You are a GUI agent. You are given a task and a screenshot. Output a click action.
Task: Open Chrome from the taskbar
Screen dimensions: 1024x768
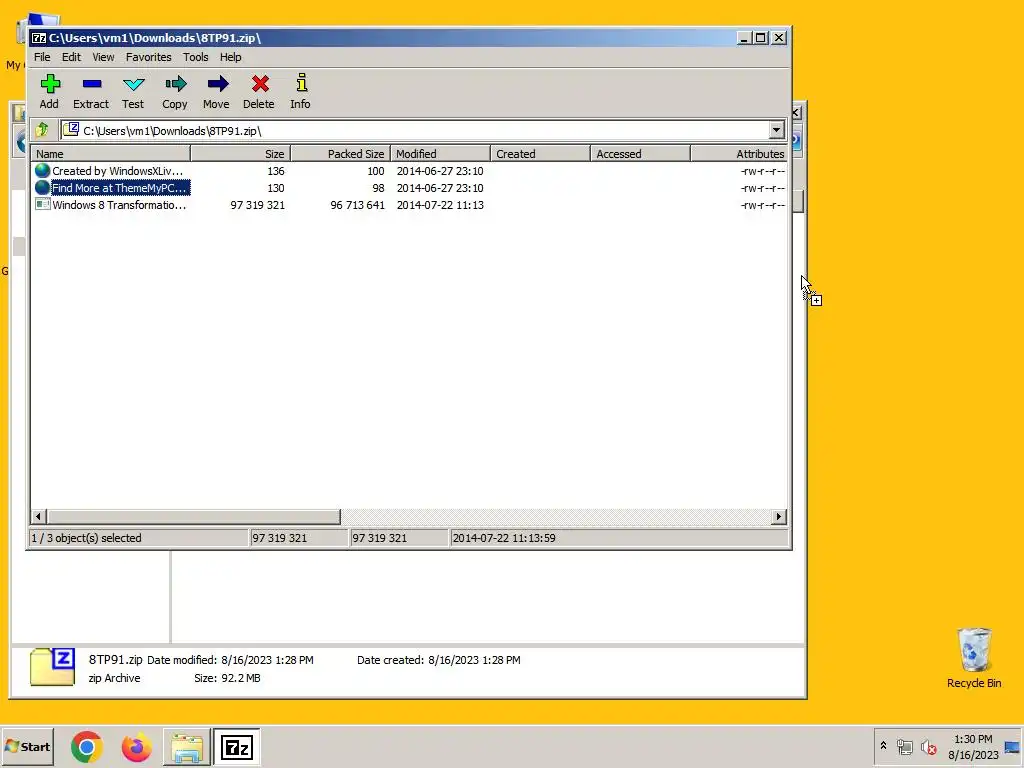click(x=86, y=746)
